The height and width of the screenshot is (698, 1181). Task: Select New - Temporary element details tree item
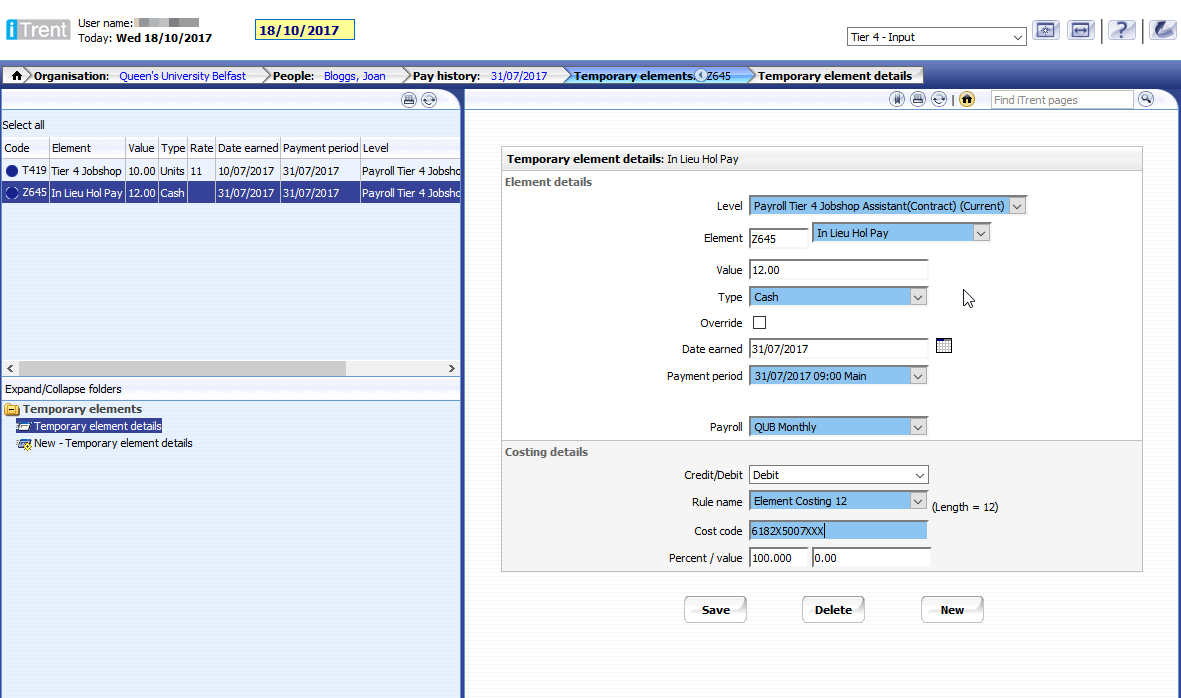(112, 443)
